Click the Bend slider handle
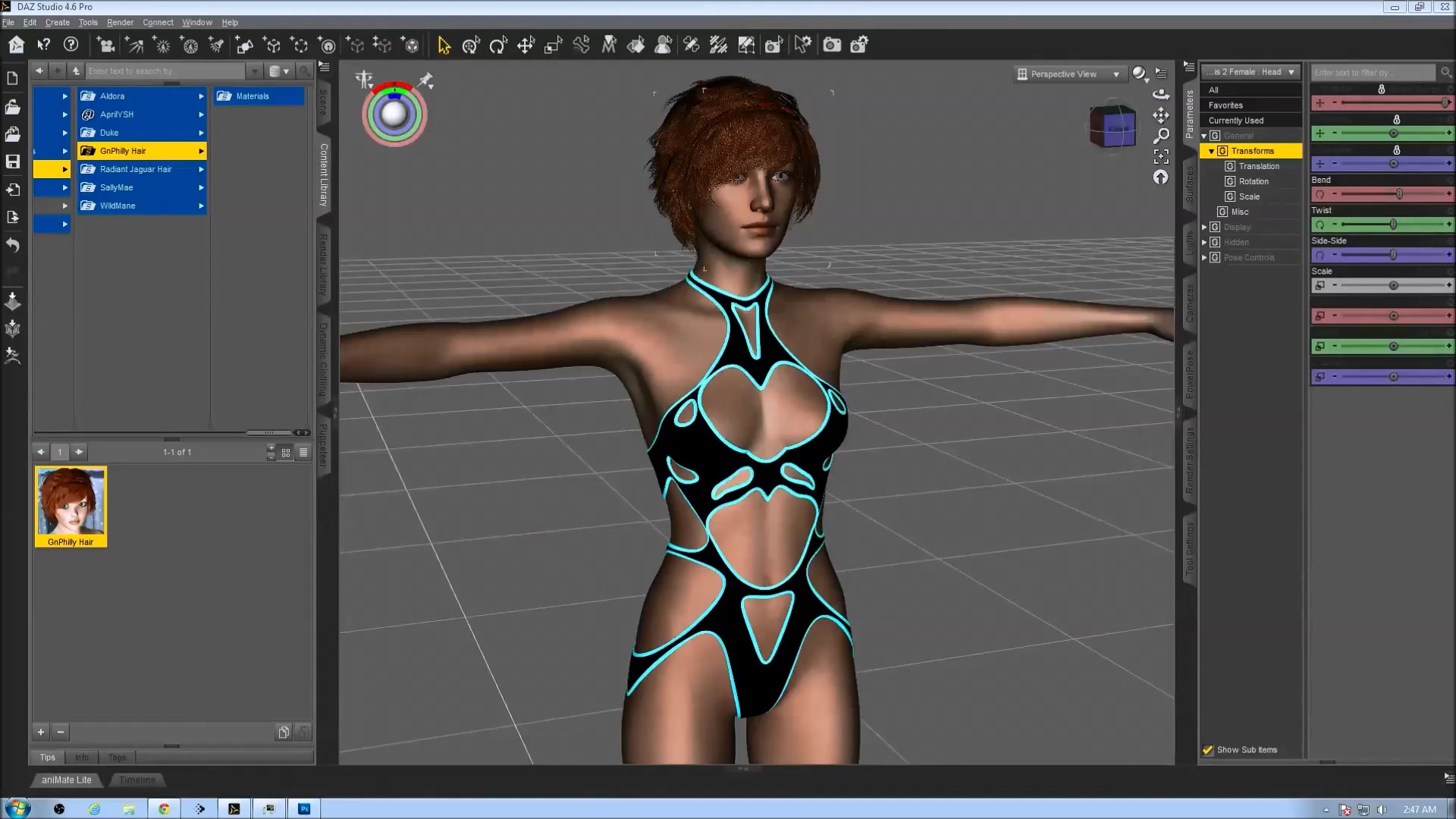This screenshot has width=1456, height=819. (x=1399, y=194)
